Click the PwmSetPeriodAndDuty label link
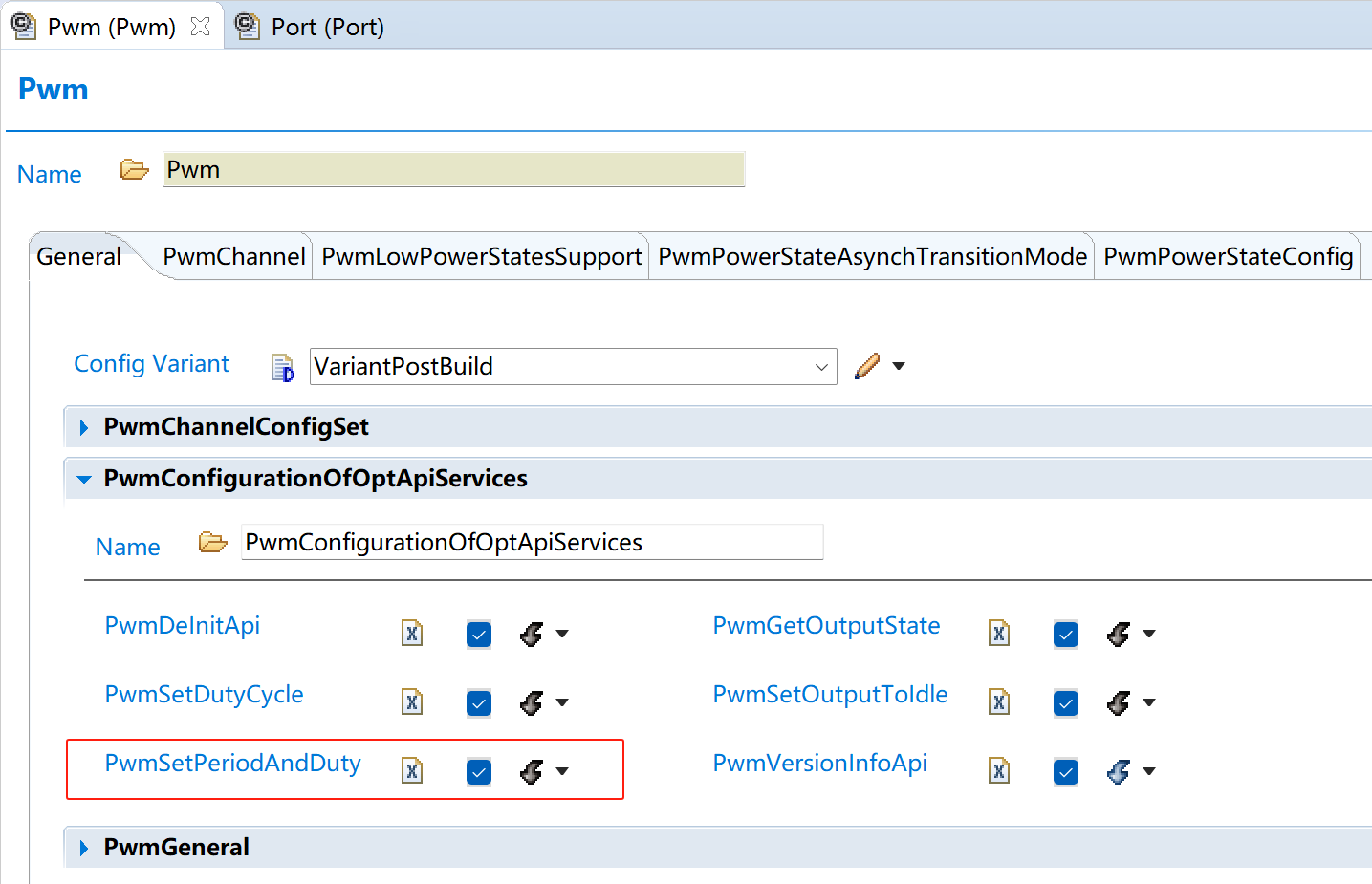The height and width of the screenshot is (884, 1372). click(233, 764)
